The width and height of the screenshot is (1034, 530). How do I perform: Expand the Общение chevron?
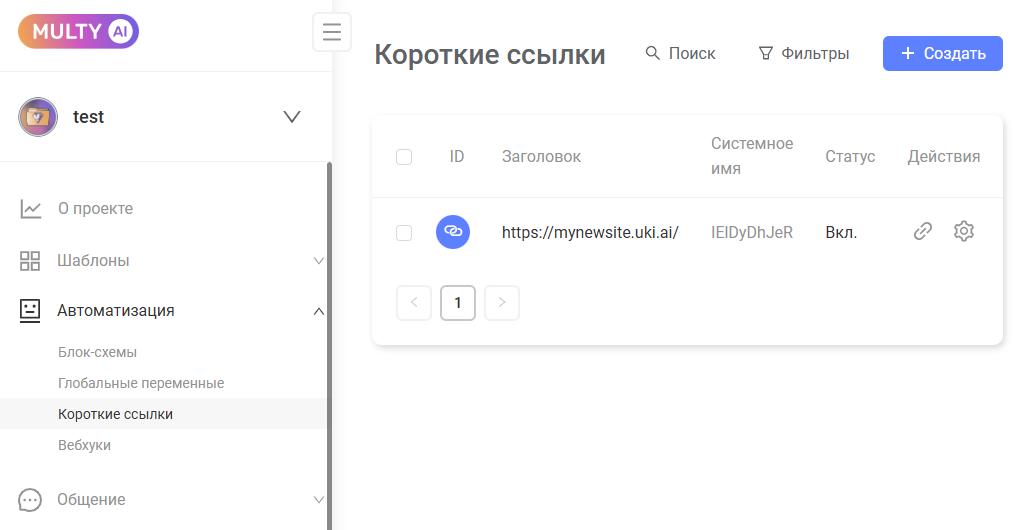click(319, 500)
